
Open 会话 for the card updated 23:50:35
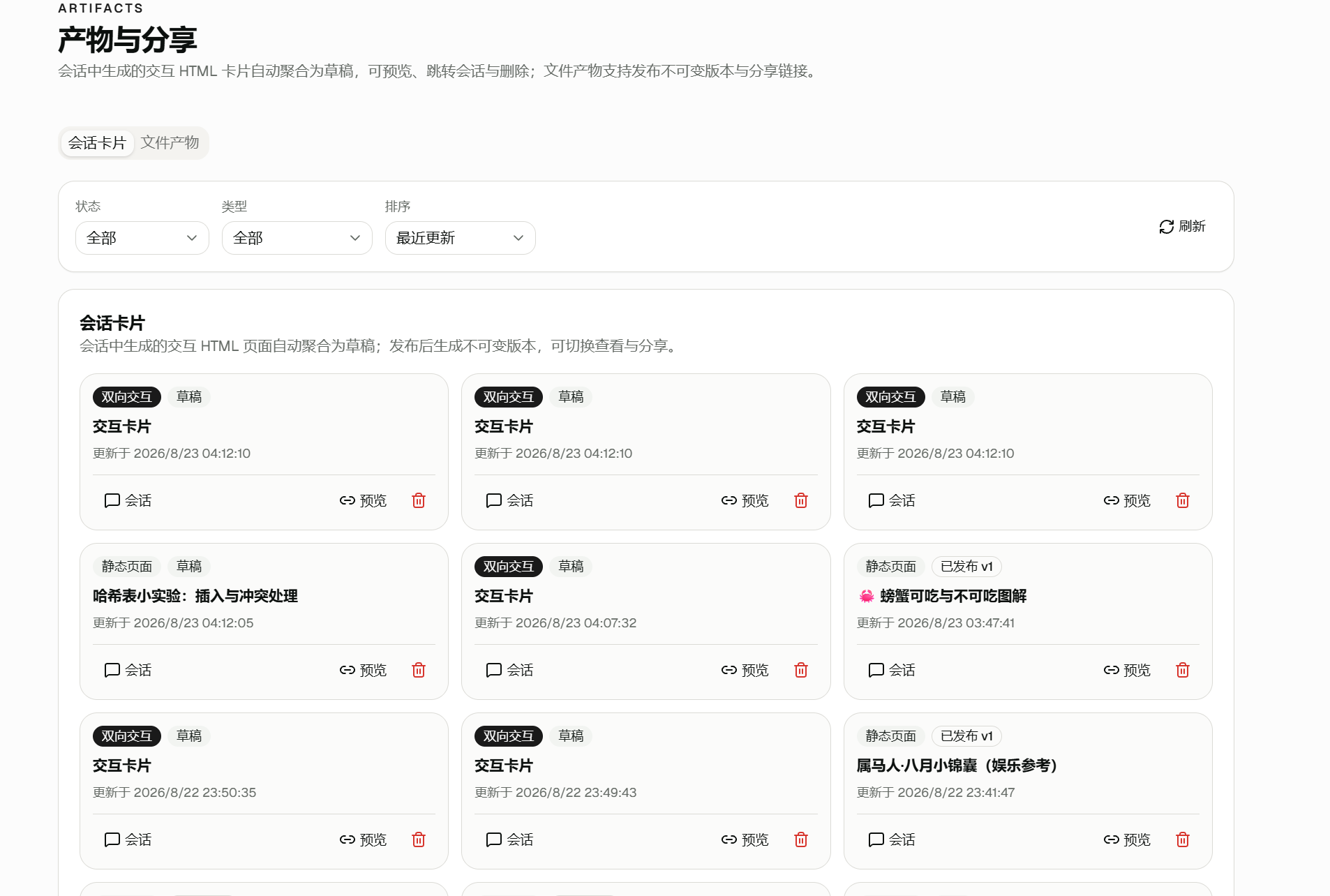[x=128, y=839]
